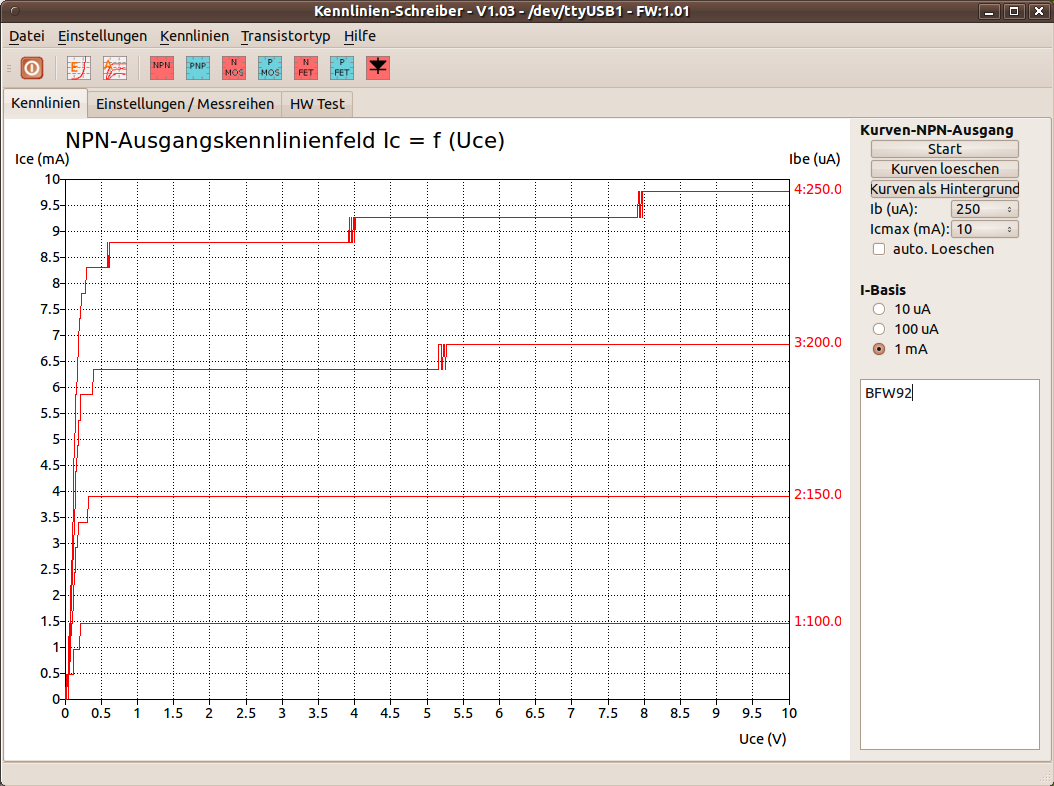
Task: Click the Start button
Action: (944, 149)
